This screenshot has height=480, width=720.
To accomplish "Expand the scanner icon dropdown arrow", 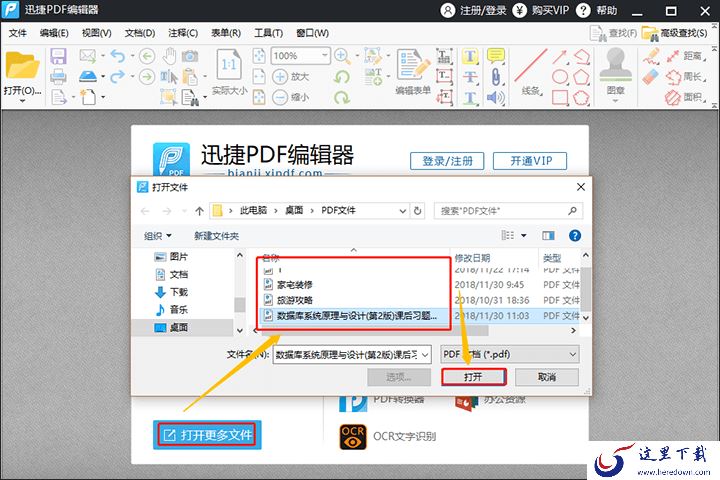I will (x=102, y=76).
